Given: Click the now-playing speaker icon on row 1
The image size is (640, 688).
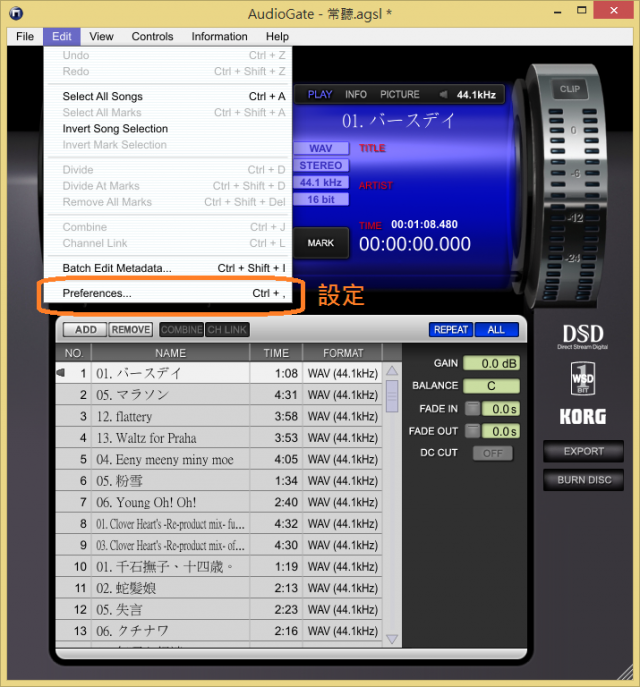Looking at the screenshot, I should [61, 373].
